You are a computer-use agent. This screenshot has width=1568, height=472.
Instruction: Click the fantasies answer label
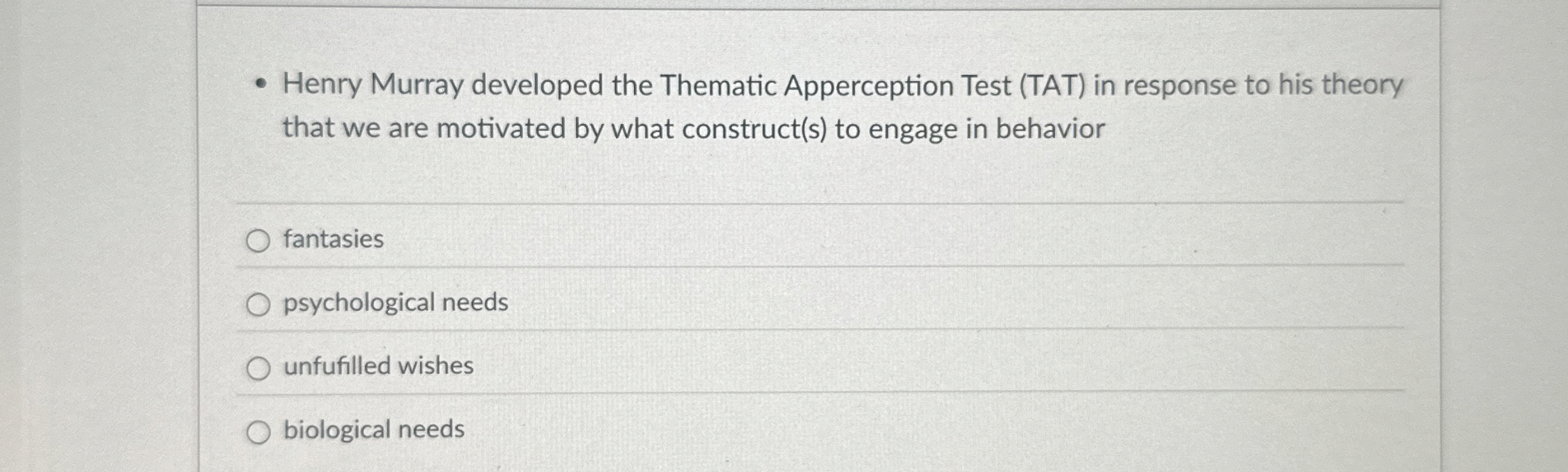click(x=333, y=240)
